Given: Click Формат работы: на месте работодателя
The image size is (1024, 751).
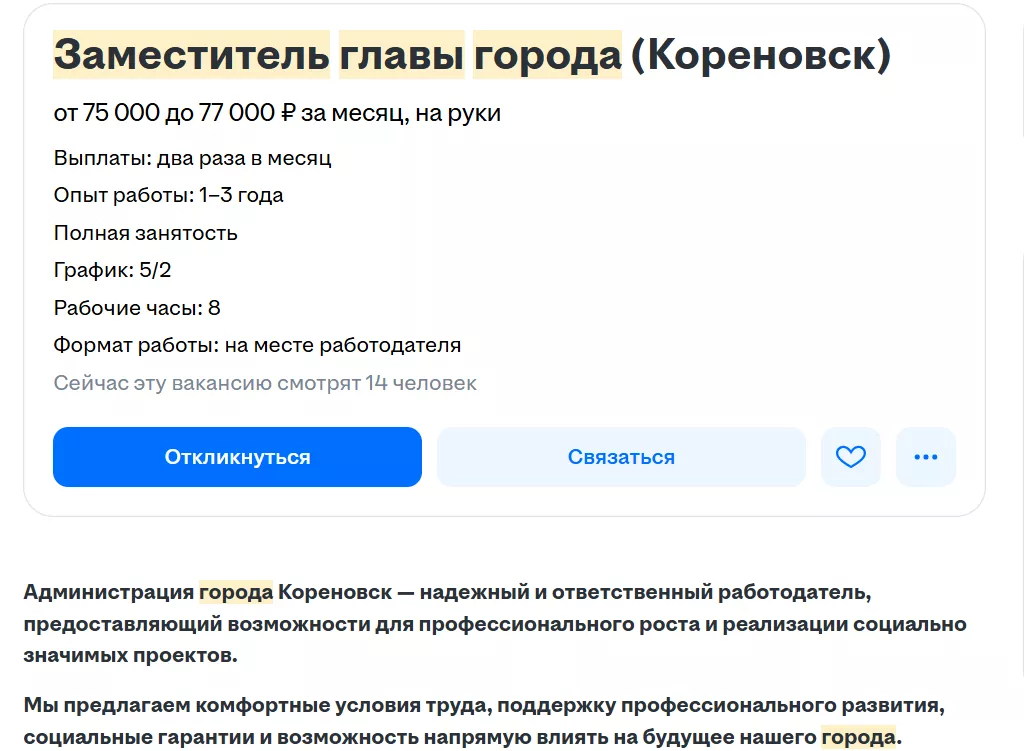Looking at the screenshot, I should [257, 346].
